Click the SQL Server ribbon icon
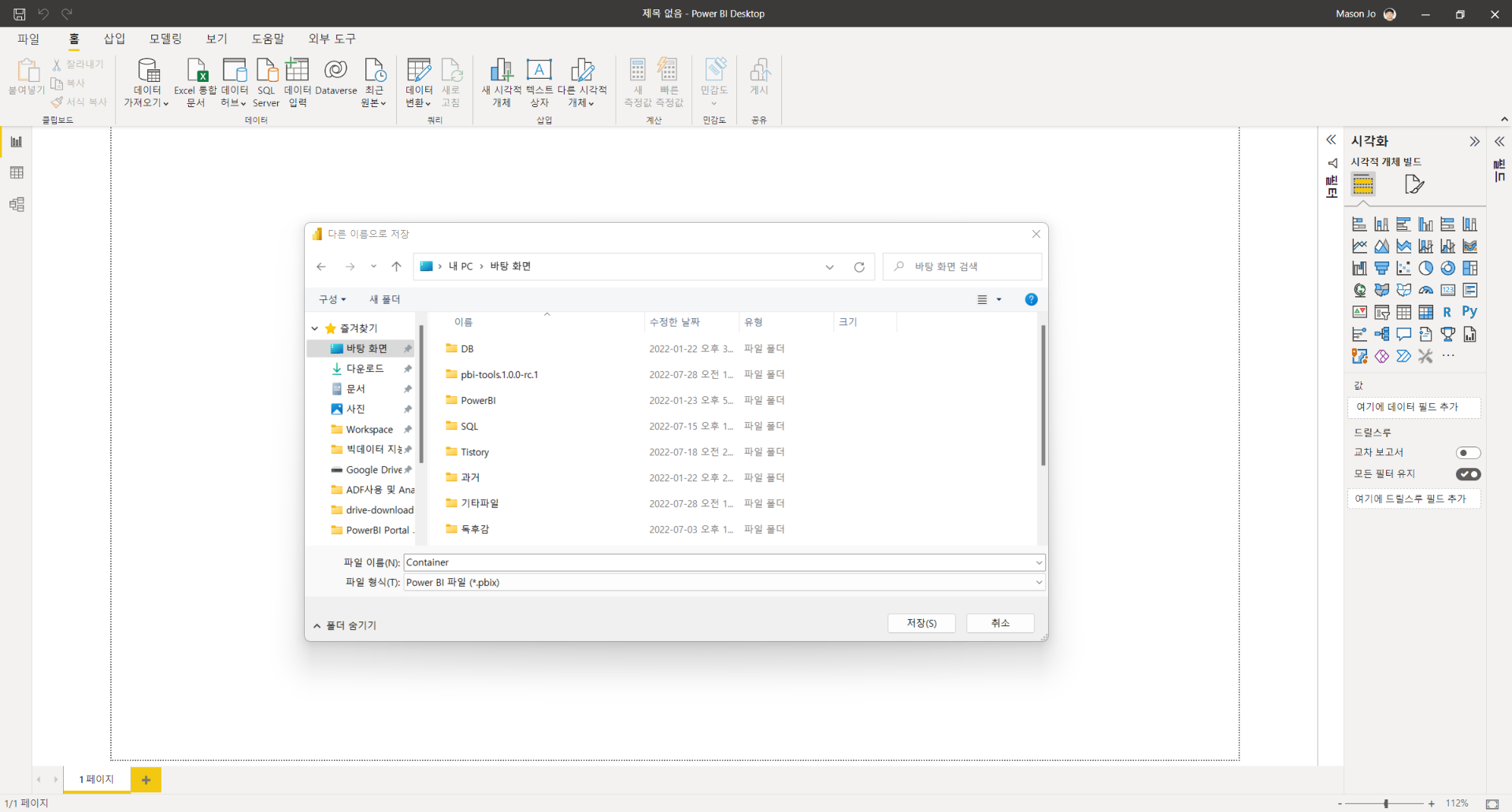Image resolution: width=1512 pixels, height=812 pixels. pos(266,82)
